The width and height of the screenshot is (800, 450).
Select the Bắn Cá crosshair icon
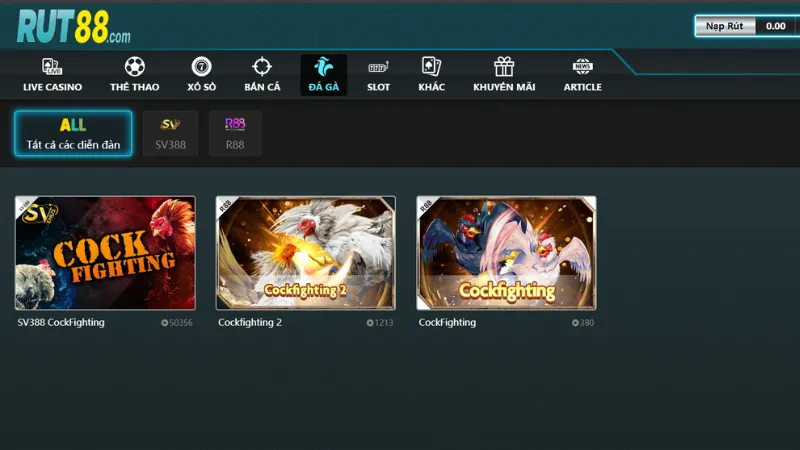tap(262, 66)
